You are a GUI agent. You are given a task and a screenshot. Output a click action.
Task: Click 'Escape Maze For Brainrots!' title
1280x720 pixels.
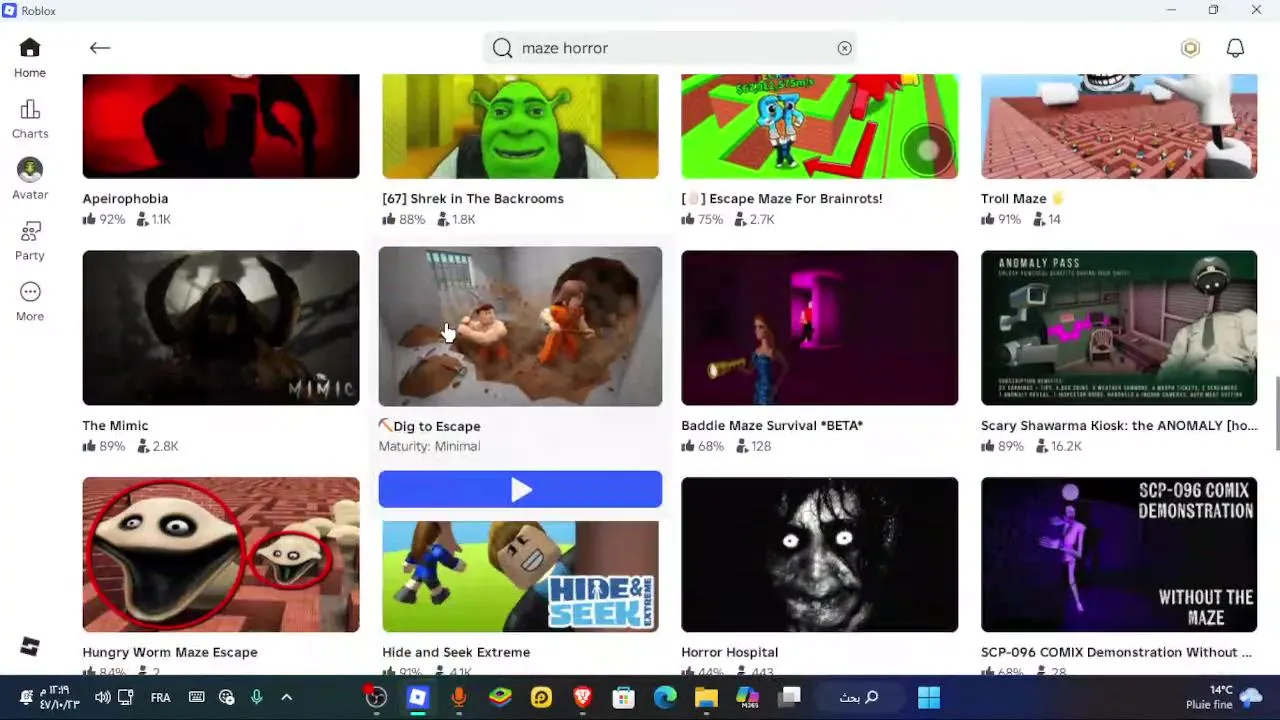[782, 198]
